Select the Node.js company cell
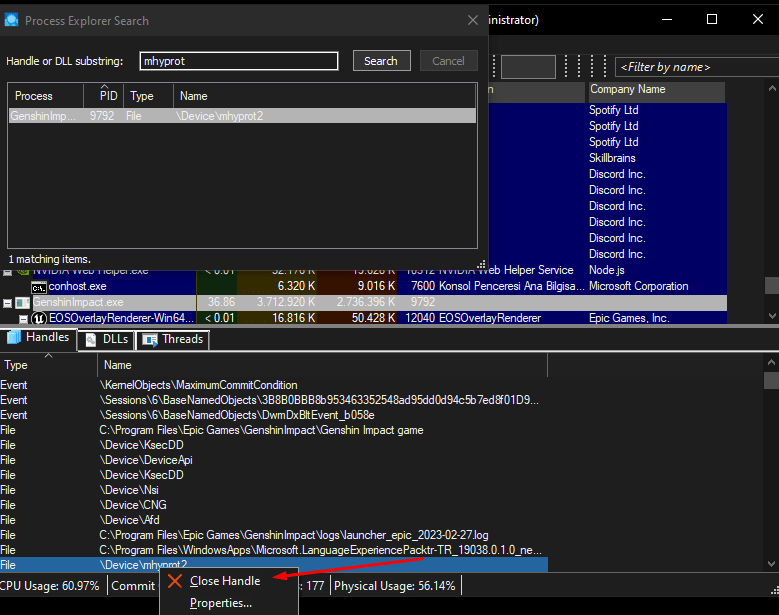The image size is (779, 615). pos(607,270)
